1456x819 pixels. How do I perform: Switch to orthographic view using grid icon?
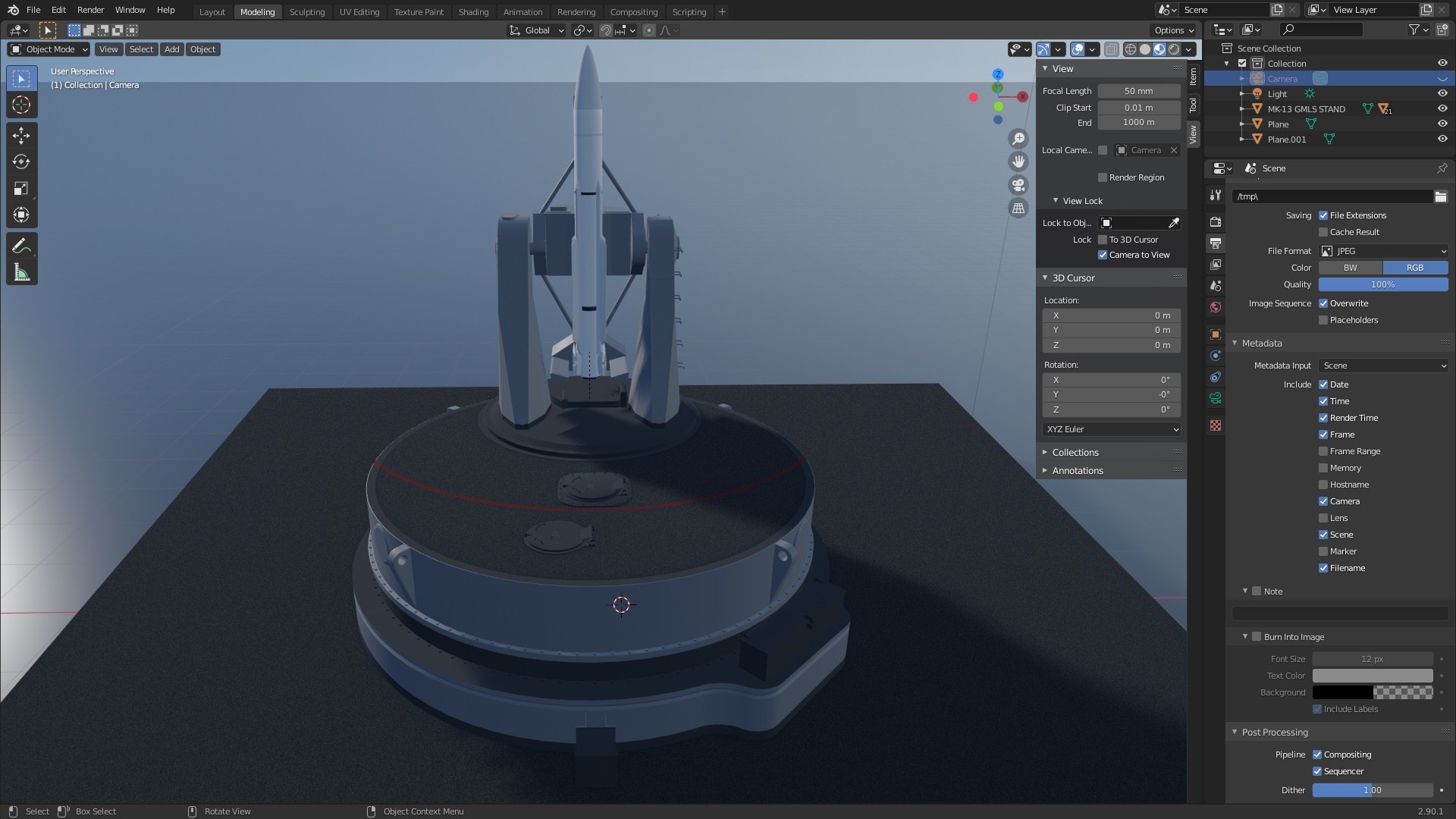[x=1018, y=208]
